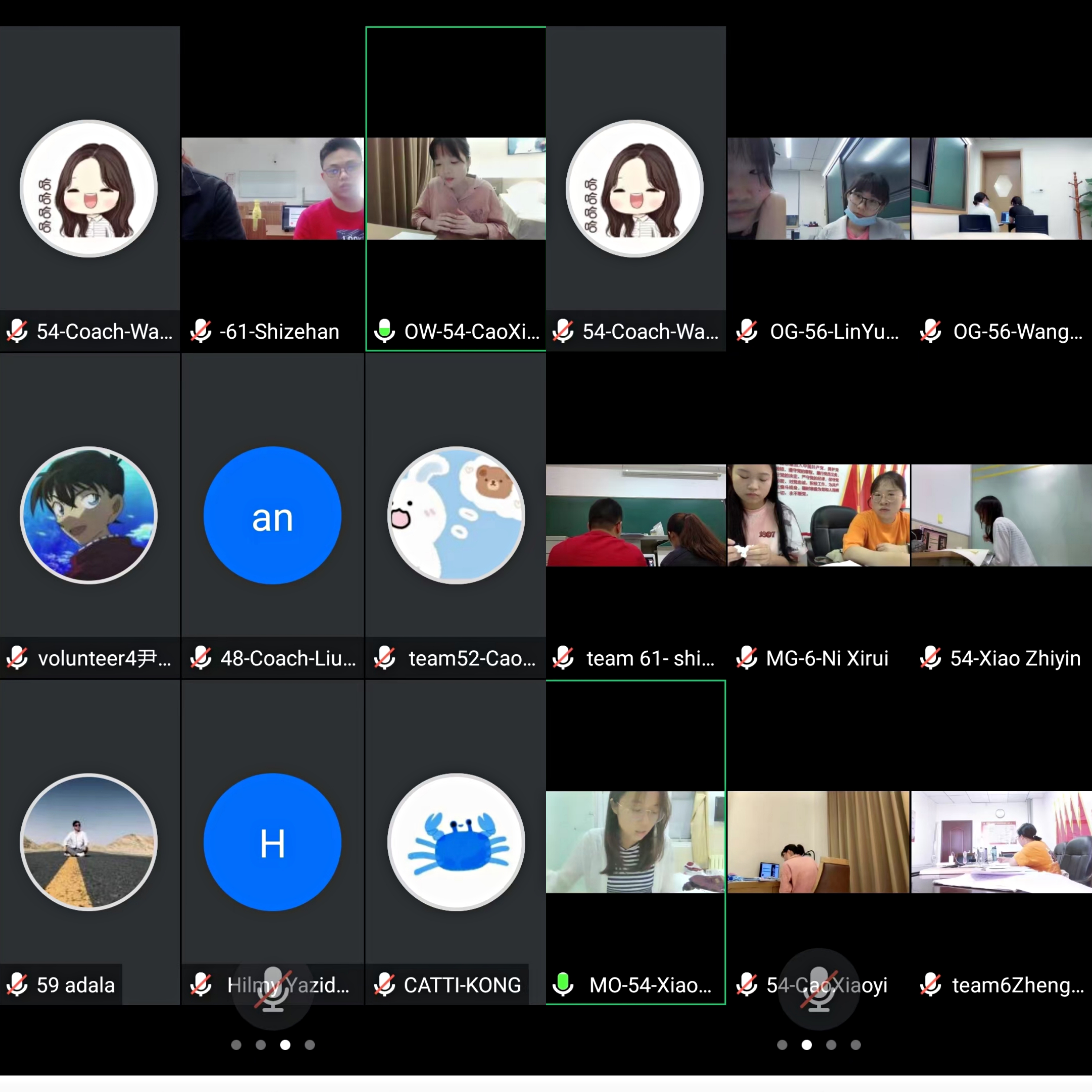Click the 48-Coach-Liu name label

tap(288, 658)
